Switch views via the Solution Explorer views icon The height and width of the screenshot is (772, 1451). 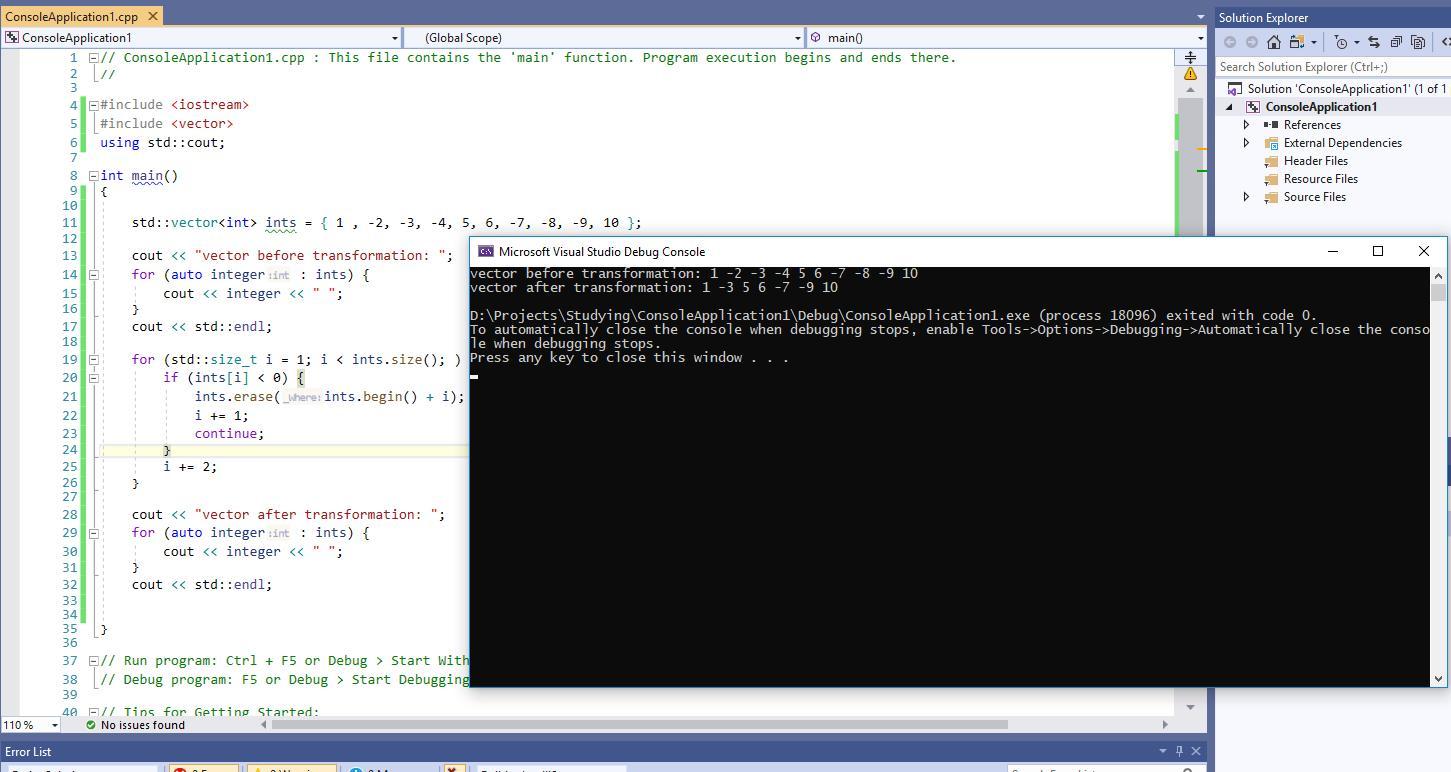point(1296,42)
